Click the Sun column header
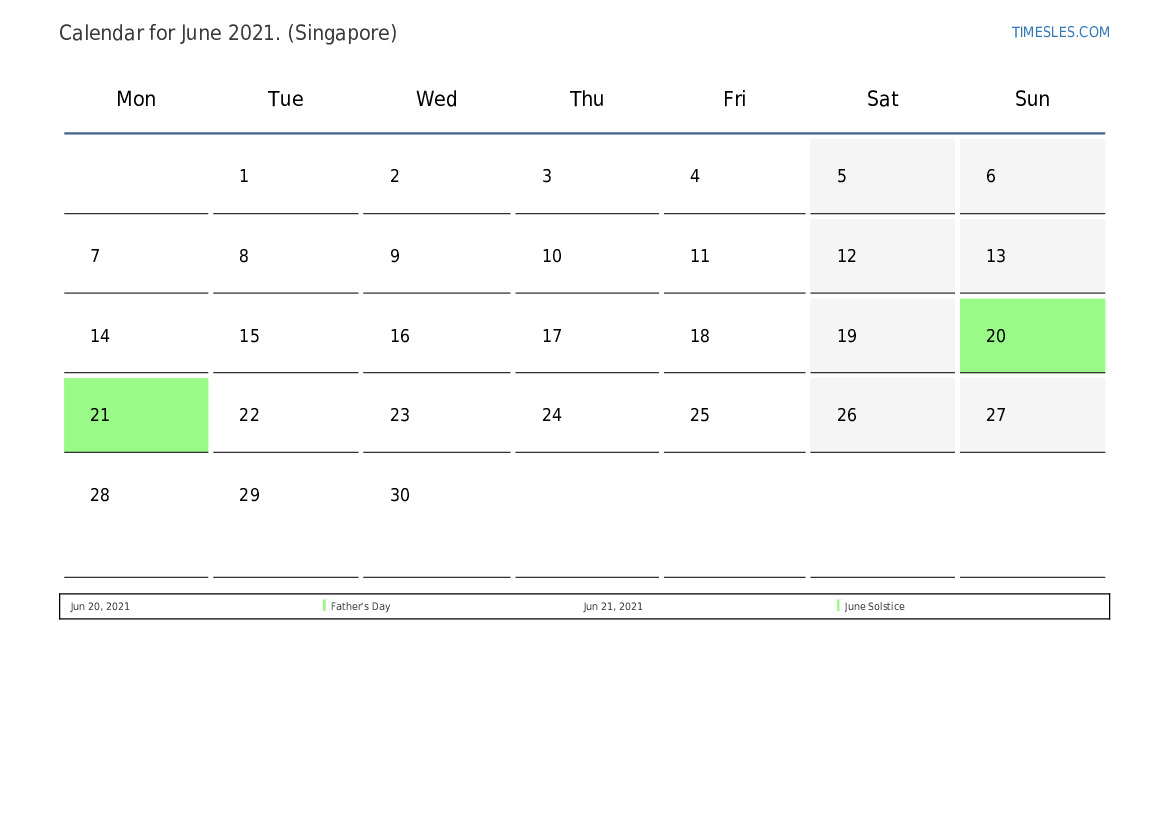This screenshot has width=1169, height=827. coord(1032,99)
